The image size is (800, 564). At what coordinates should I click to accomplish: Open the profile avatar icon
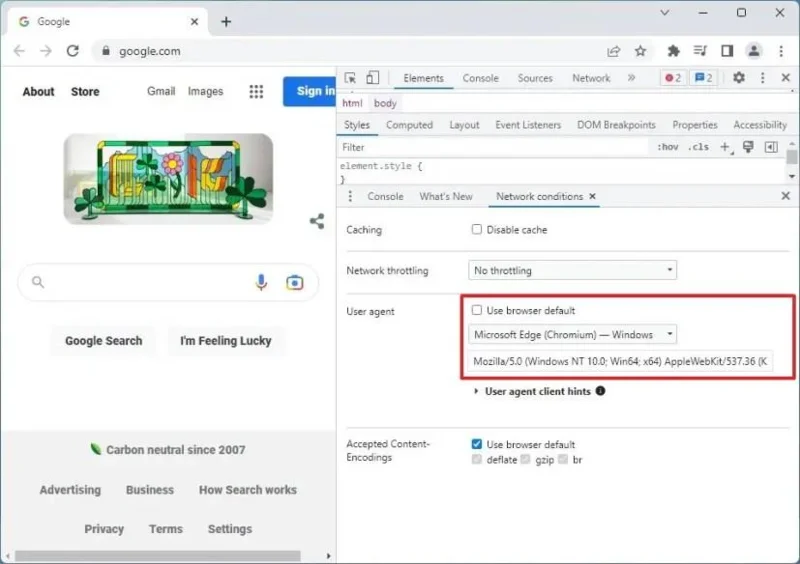(x=754, y=51)
